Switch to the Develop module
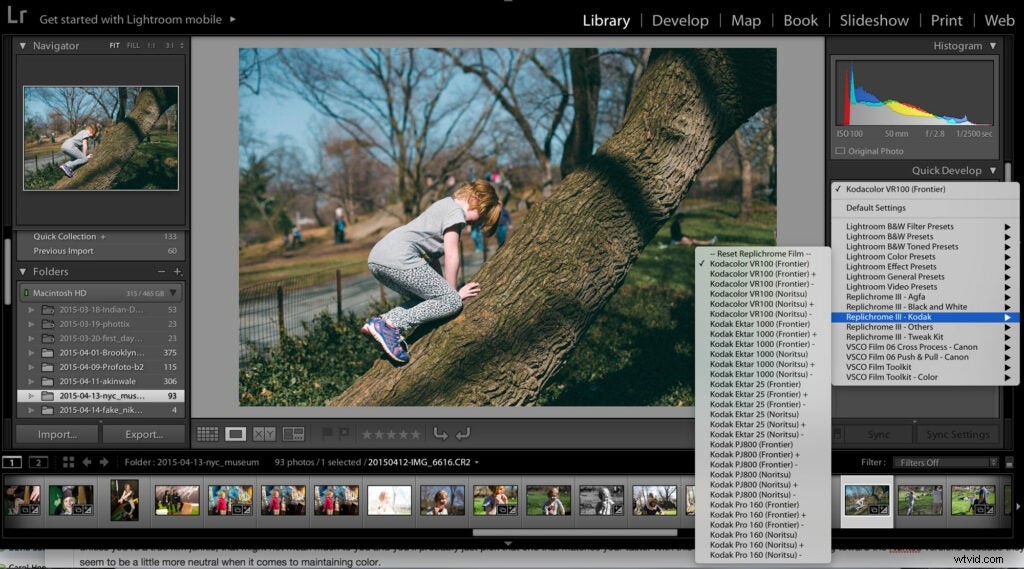Screen dimensions: 1024x569 (680, 20)
